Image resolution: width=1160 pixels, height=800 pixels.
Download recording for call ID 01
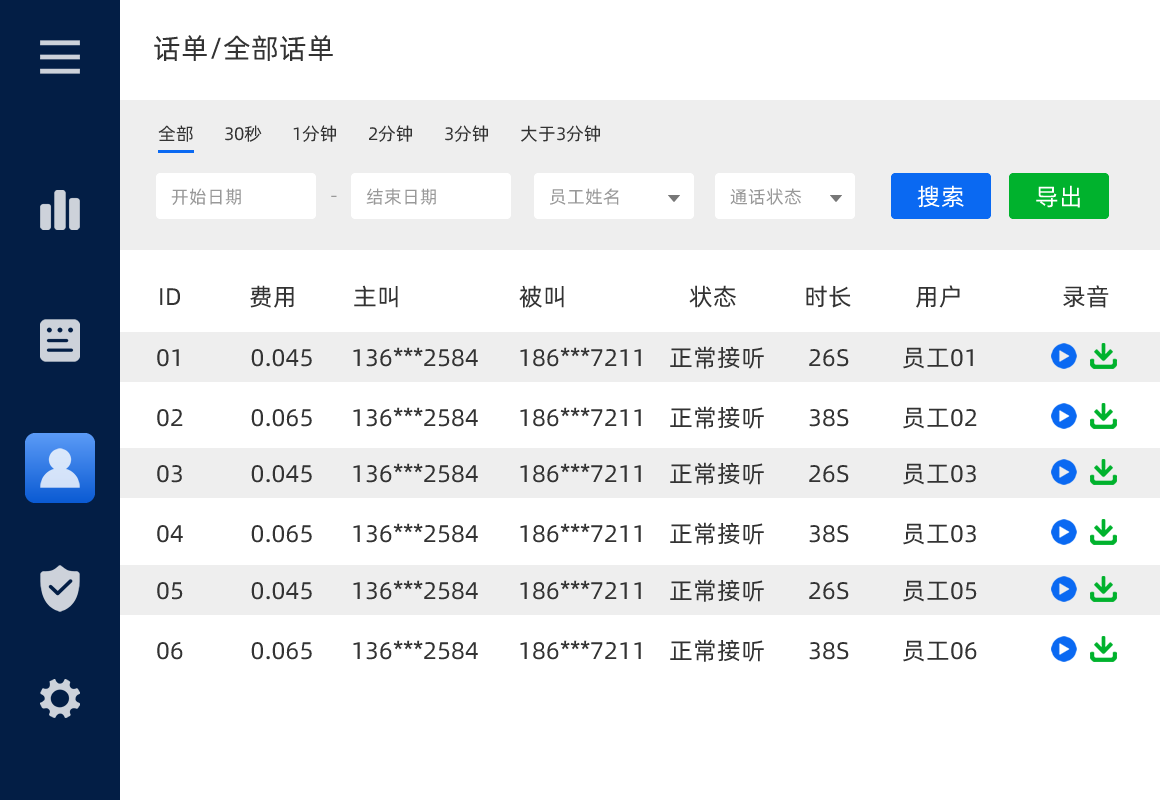(x=1103, y=356)
